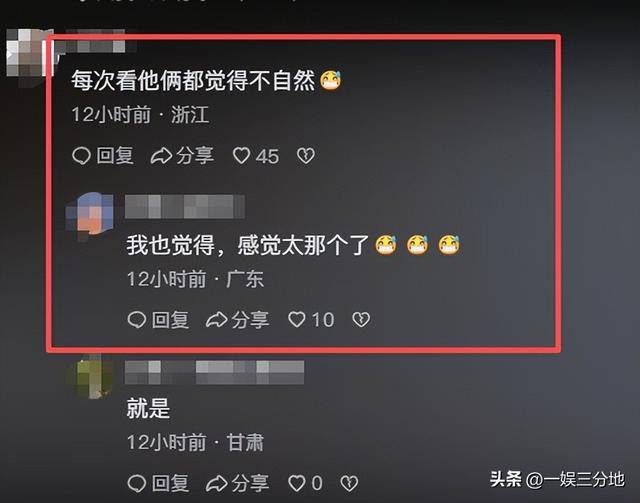This screenshot has width=640, height=503.
Task: Select the reply text 我也觉得，感觉太那个了
Action: point(248,245)
